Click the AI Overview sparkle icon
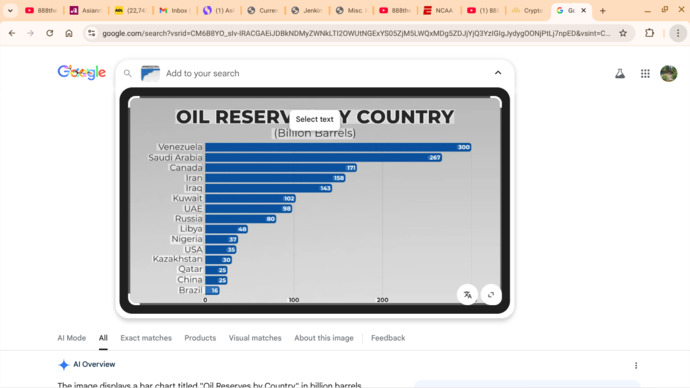This screenshot has height=388, width=690. 64,365
